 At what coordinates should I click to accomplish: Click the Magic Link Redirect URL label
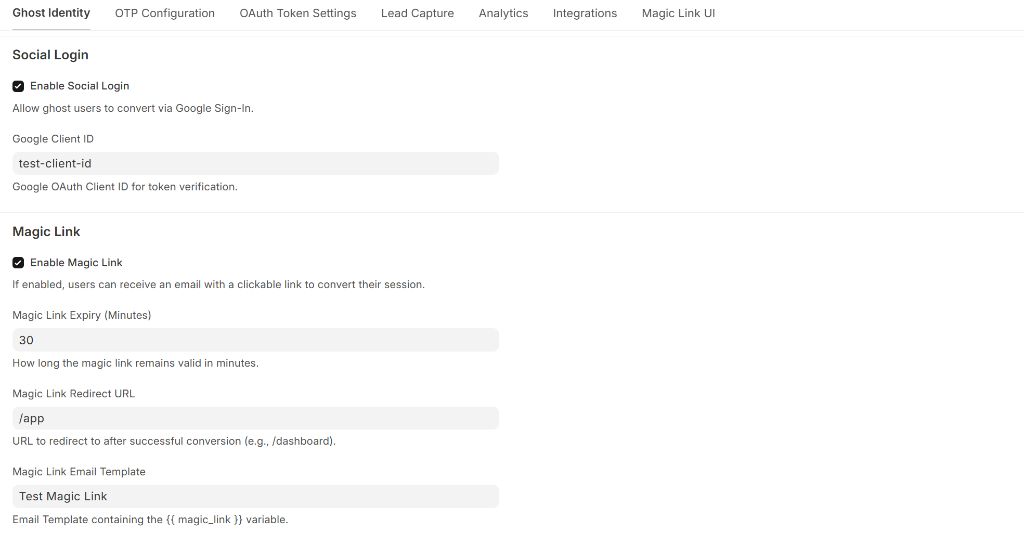coord(73,394)
